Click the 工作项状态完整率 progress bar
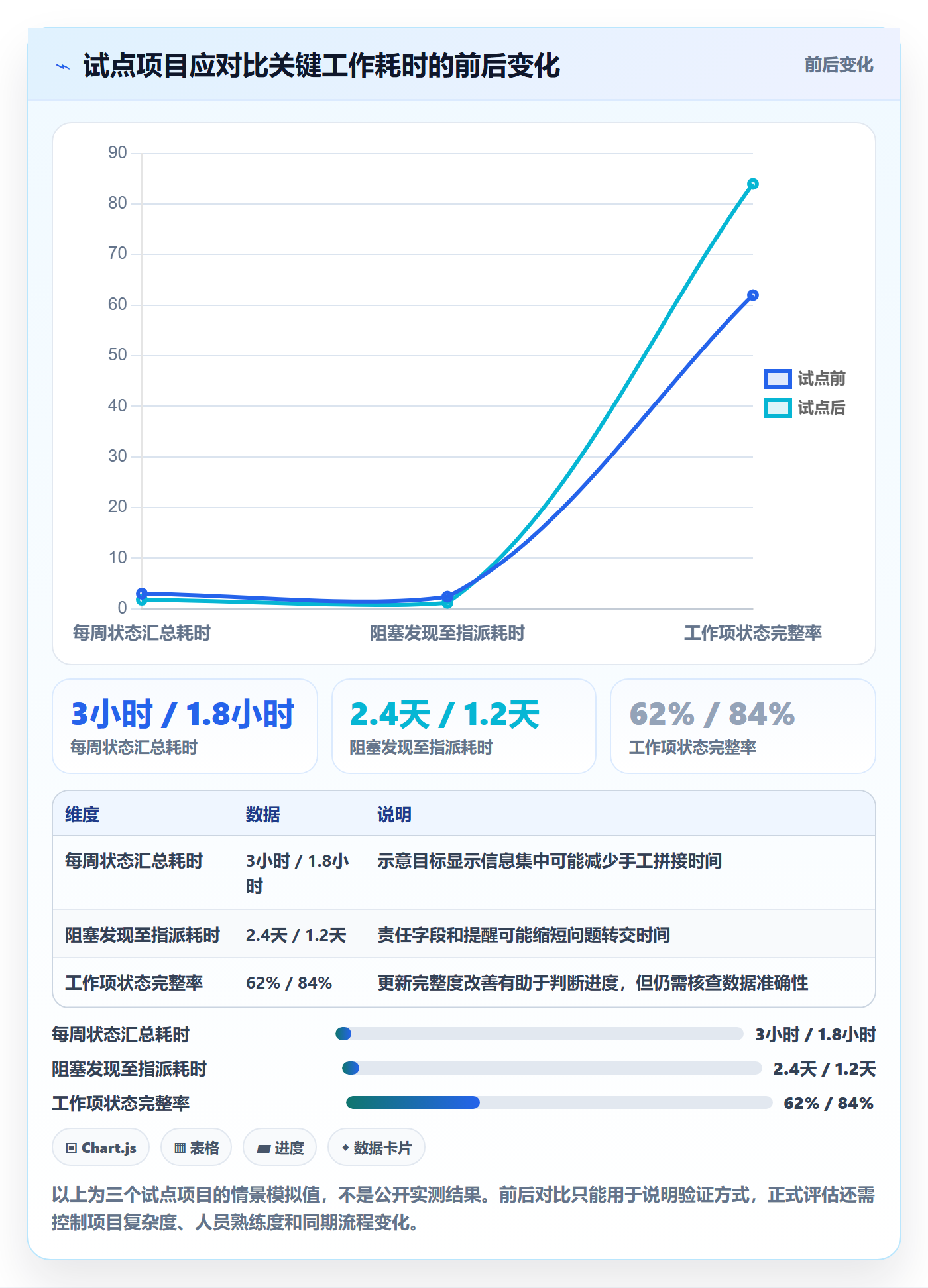The width and height of the screenshot is (928, 1288). (x=559, y=1102)
